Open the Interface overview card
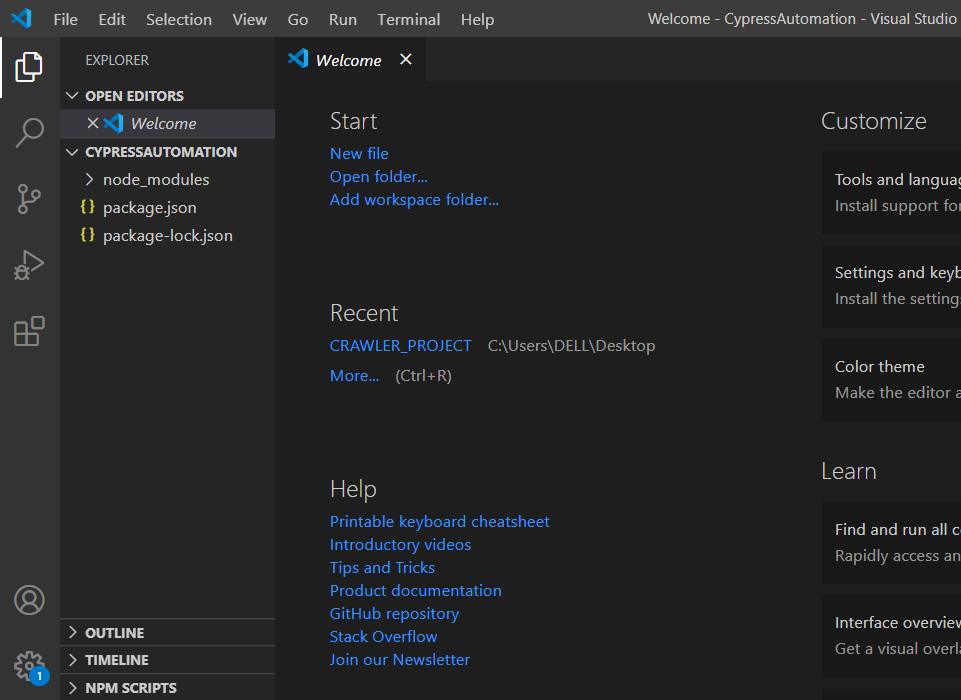 891,636
